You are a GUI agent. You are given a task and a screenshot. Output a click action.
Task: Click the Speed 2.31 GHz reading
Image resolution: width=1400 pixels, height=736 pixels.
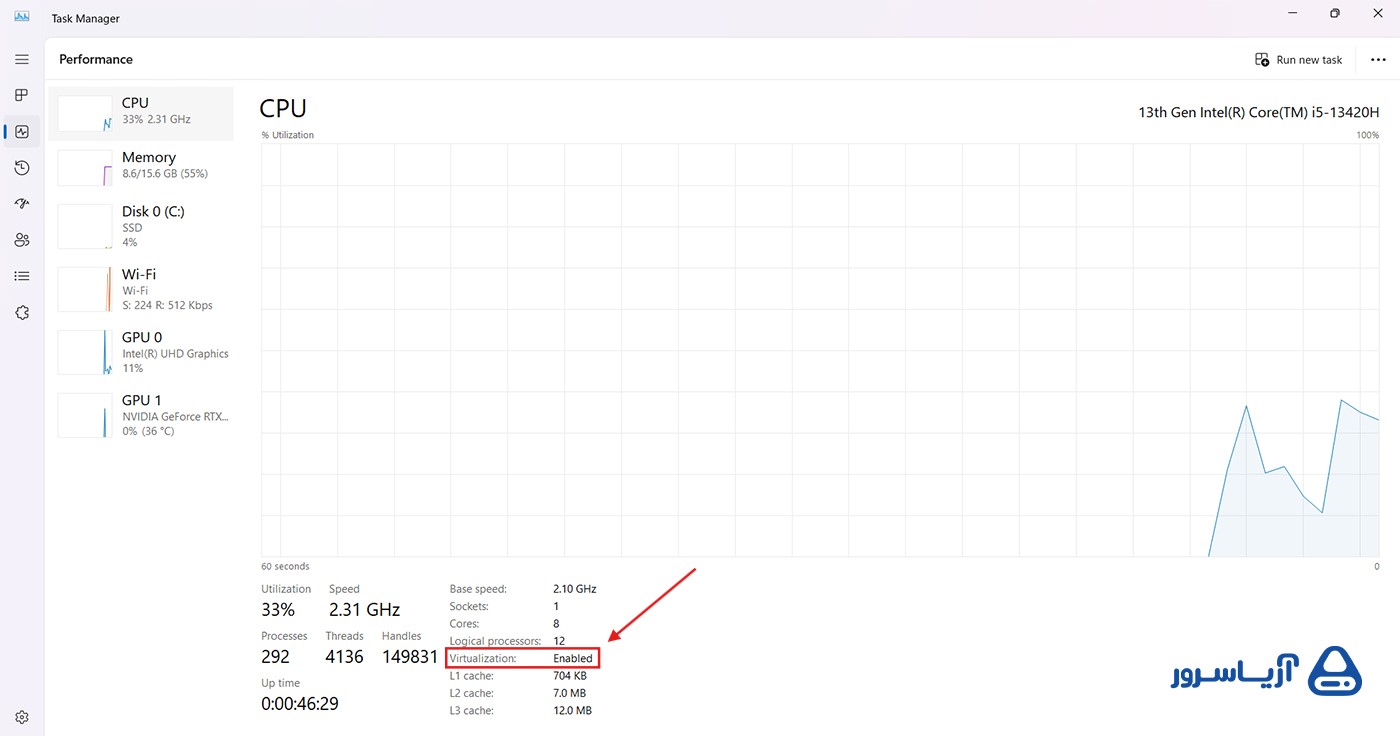tap(365, 610)
